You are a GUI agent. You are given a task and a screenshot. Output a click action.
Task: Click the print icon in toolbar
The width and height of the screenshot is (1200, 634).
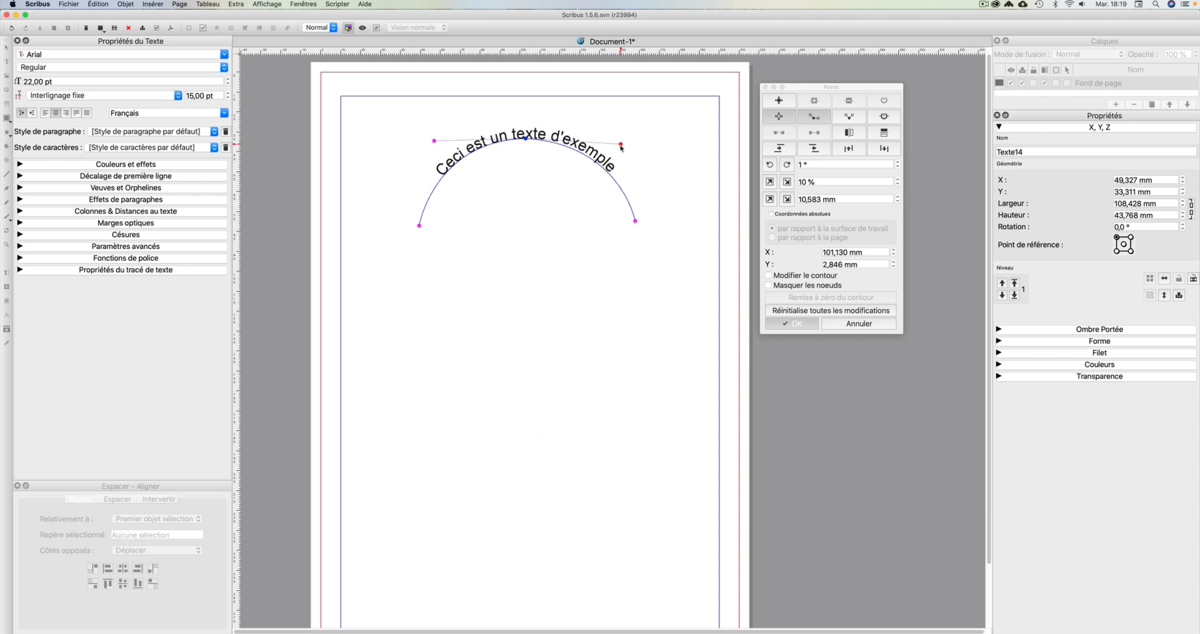point(142,28)
